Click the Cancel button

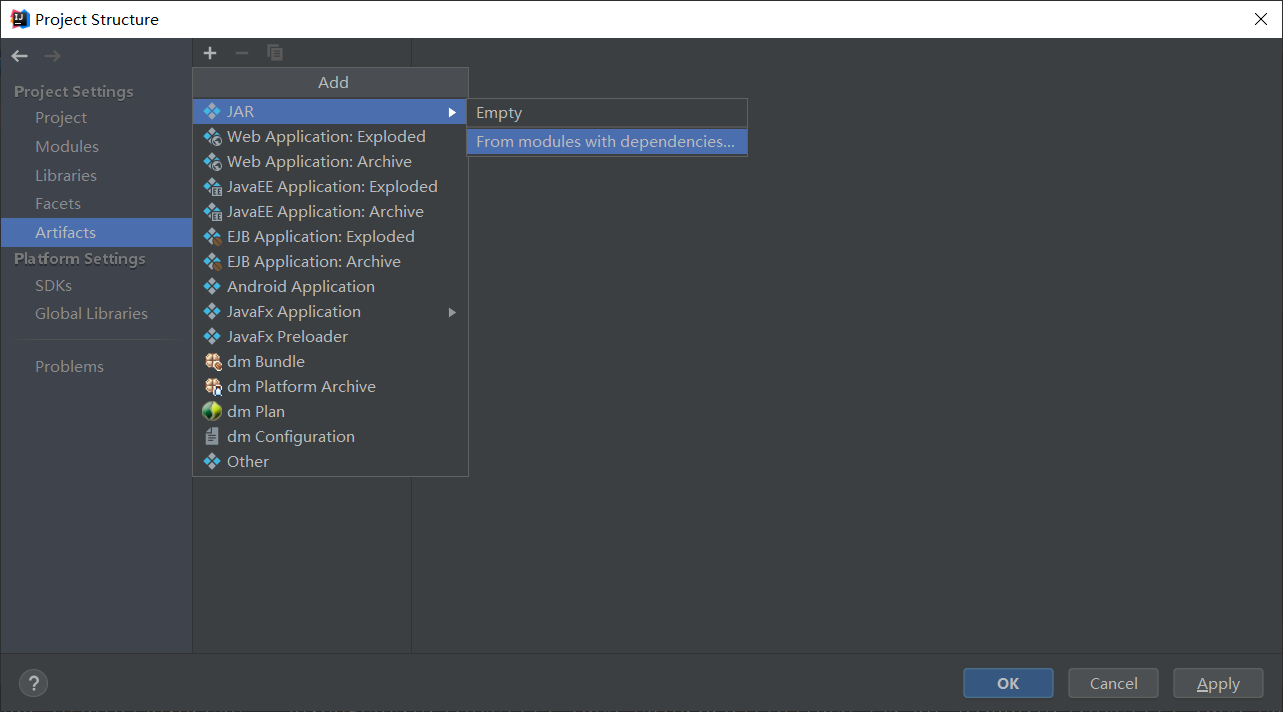coord(1113,684)
